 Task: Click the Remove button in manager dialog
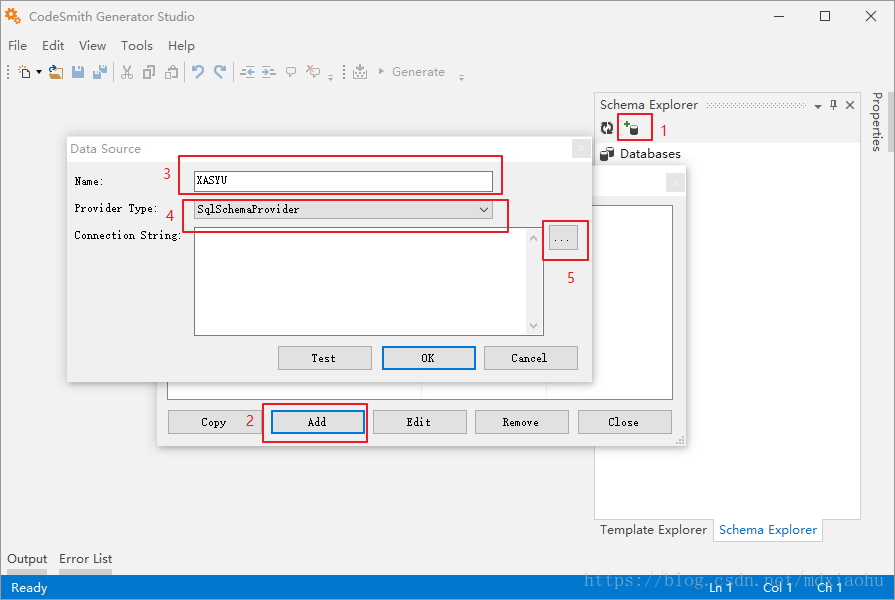522,422
